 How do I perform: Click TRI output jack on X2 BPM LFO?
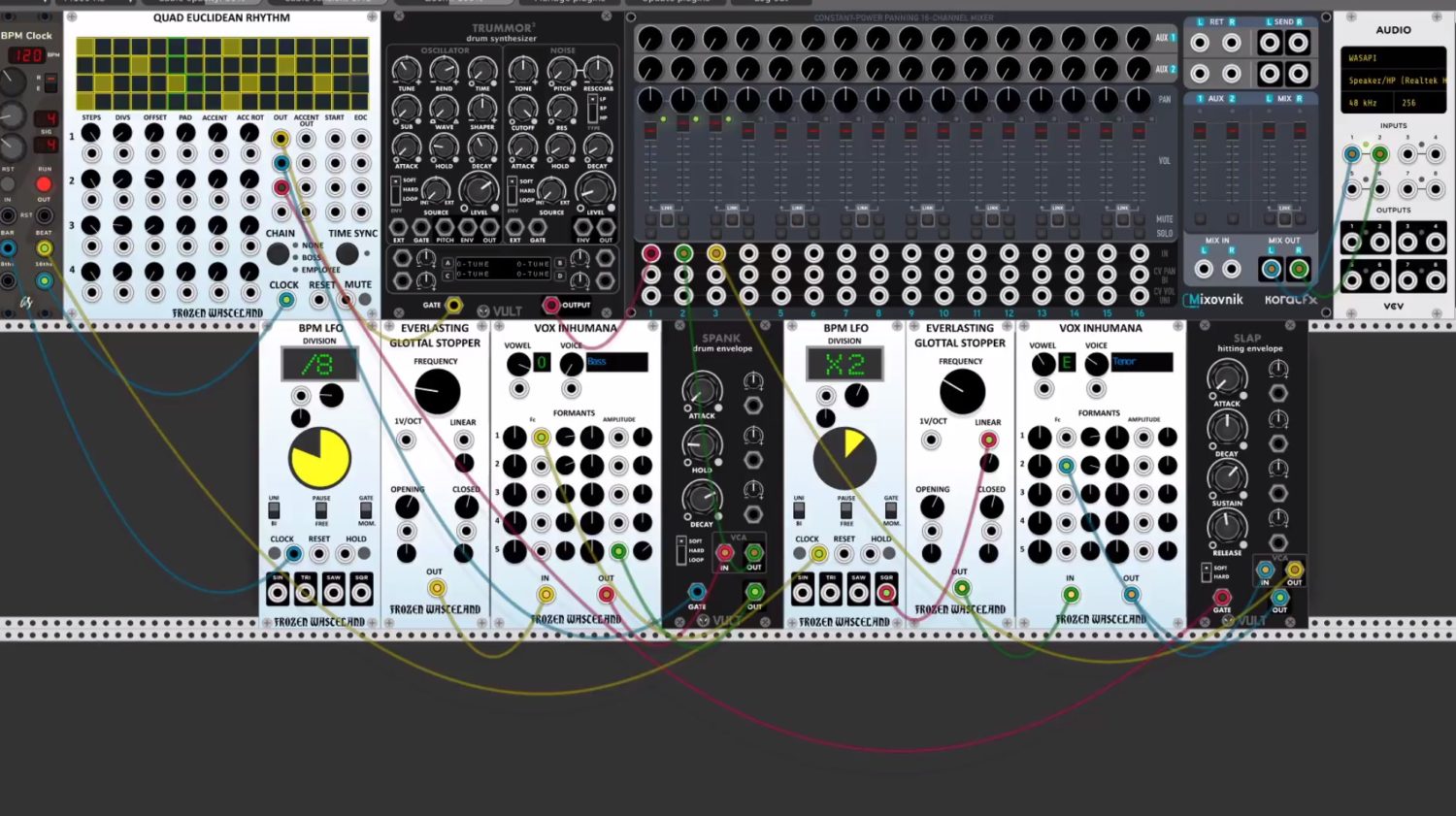[830, 592]
